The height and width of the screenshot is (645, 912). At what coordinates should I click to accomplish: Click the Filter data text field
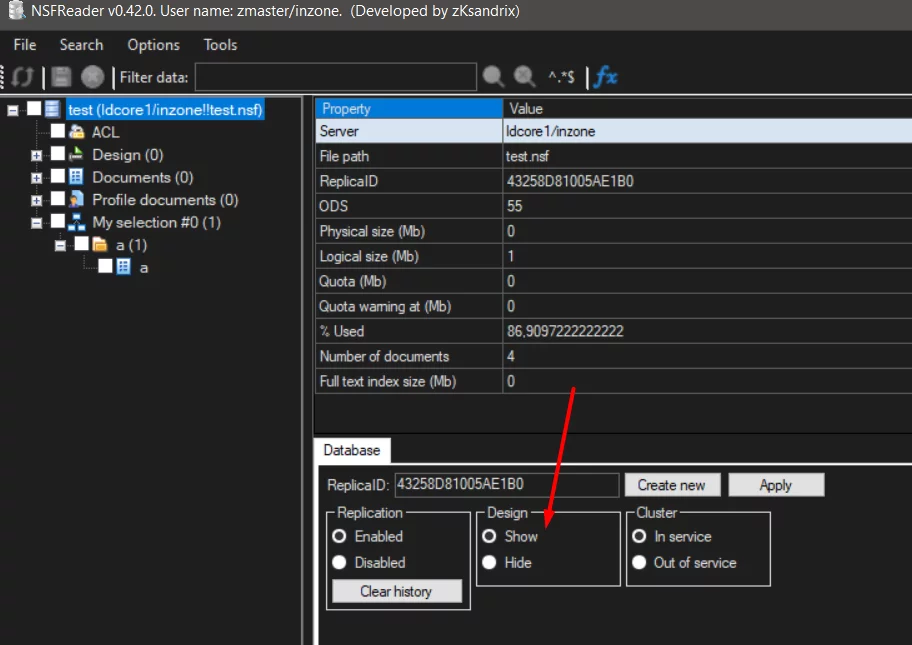(x=335, y=77)
